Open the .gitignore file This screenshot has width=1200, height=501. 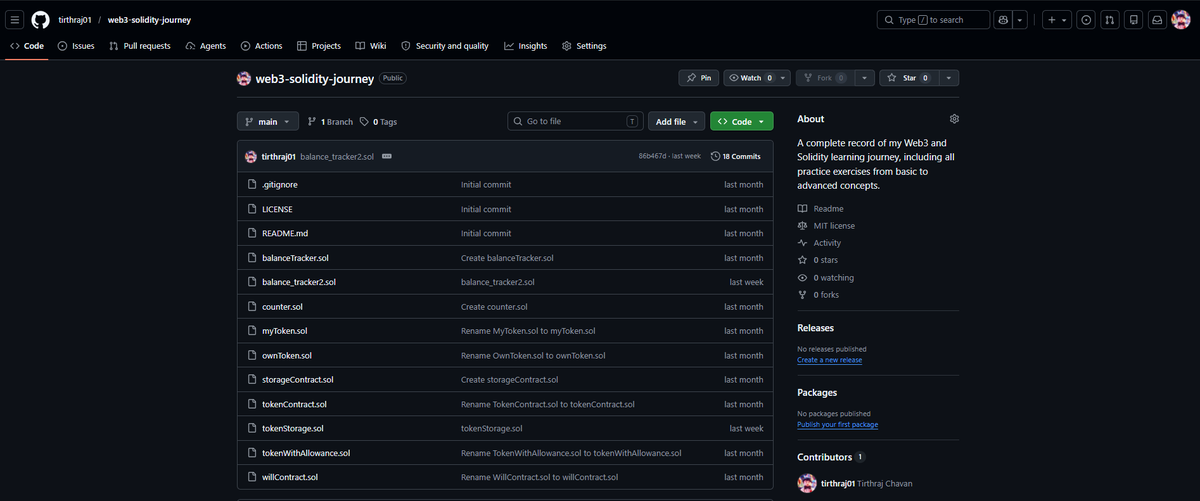coord(279,185)
